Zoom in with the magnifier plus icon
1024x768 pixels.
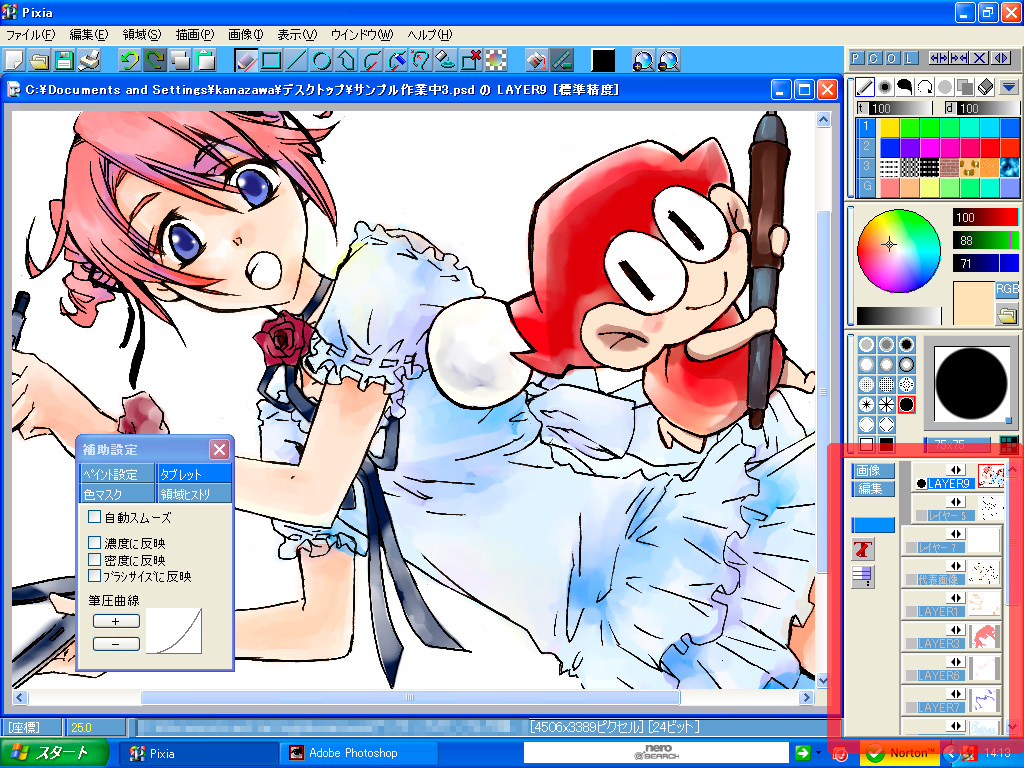643,61
